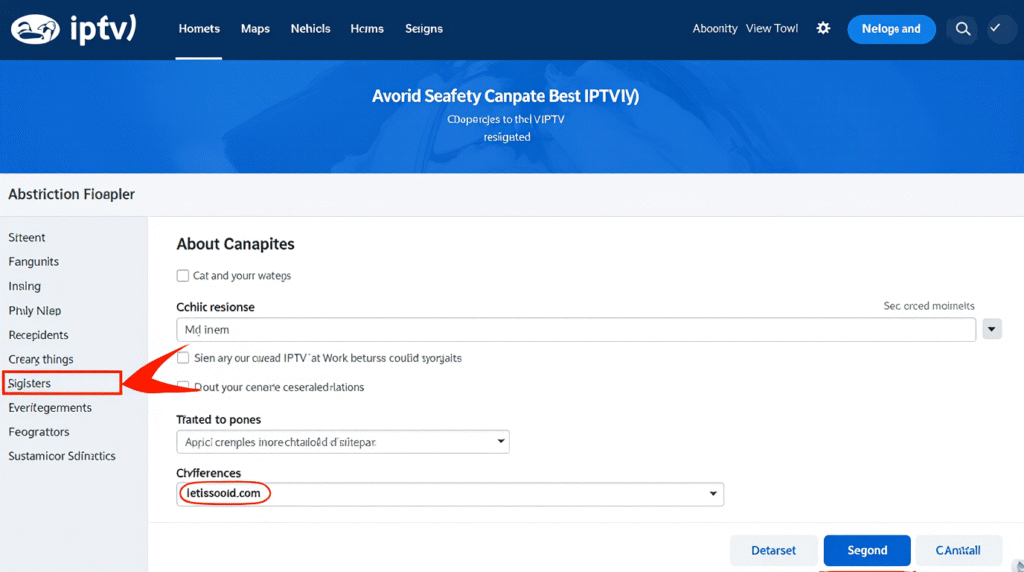Open the Homets tab
Screen dimensions: 1024x572
pyautogui.click(x=199, y=29)
